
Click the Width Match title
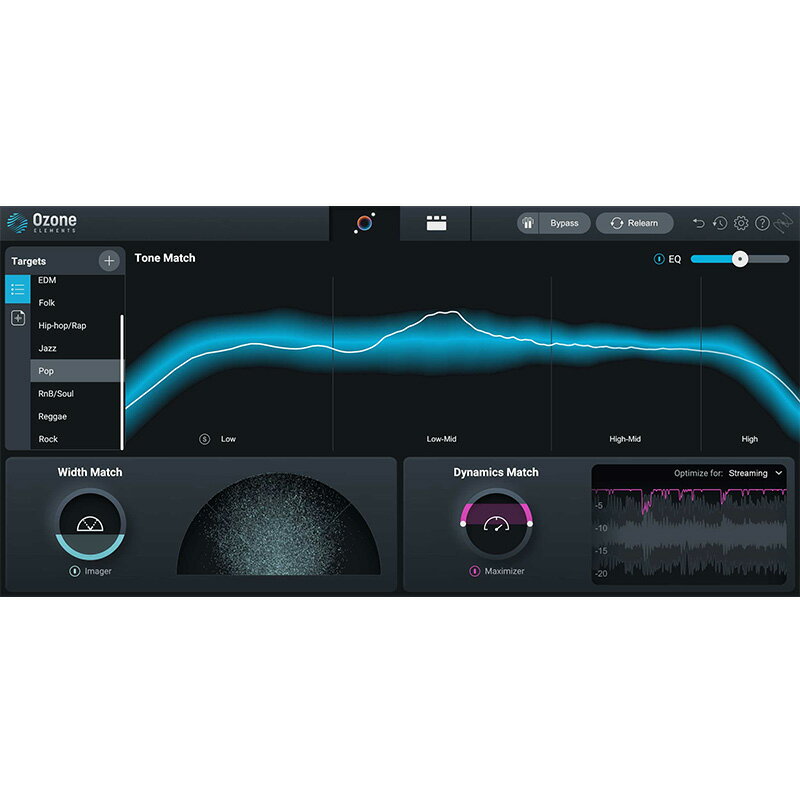90,472
